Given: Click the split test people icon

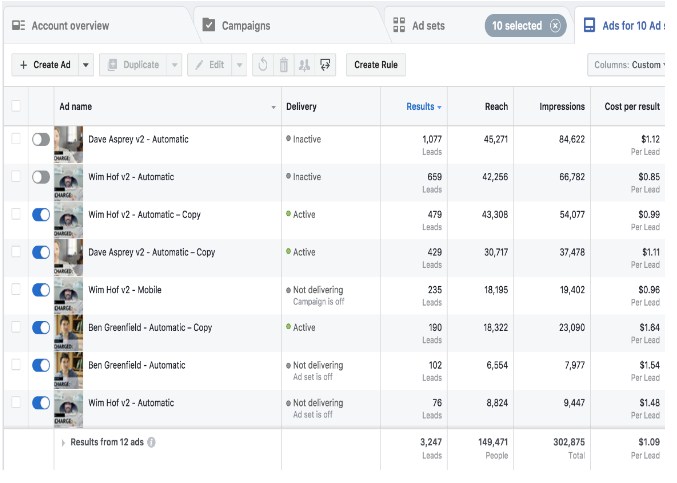Looking at the screenshot, I should [304, 65].
